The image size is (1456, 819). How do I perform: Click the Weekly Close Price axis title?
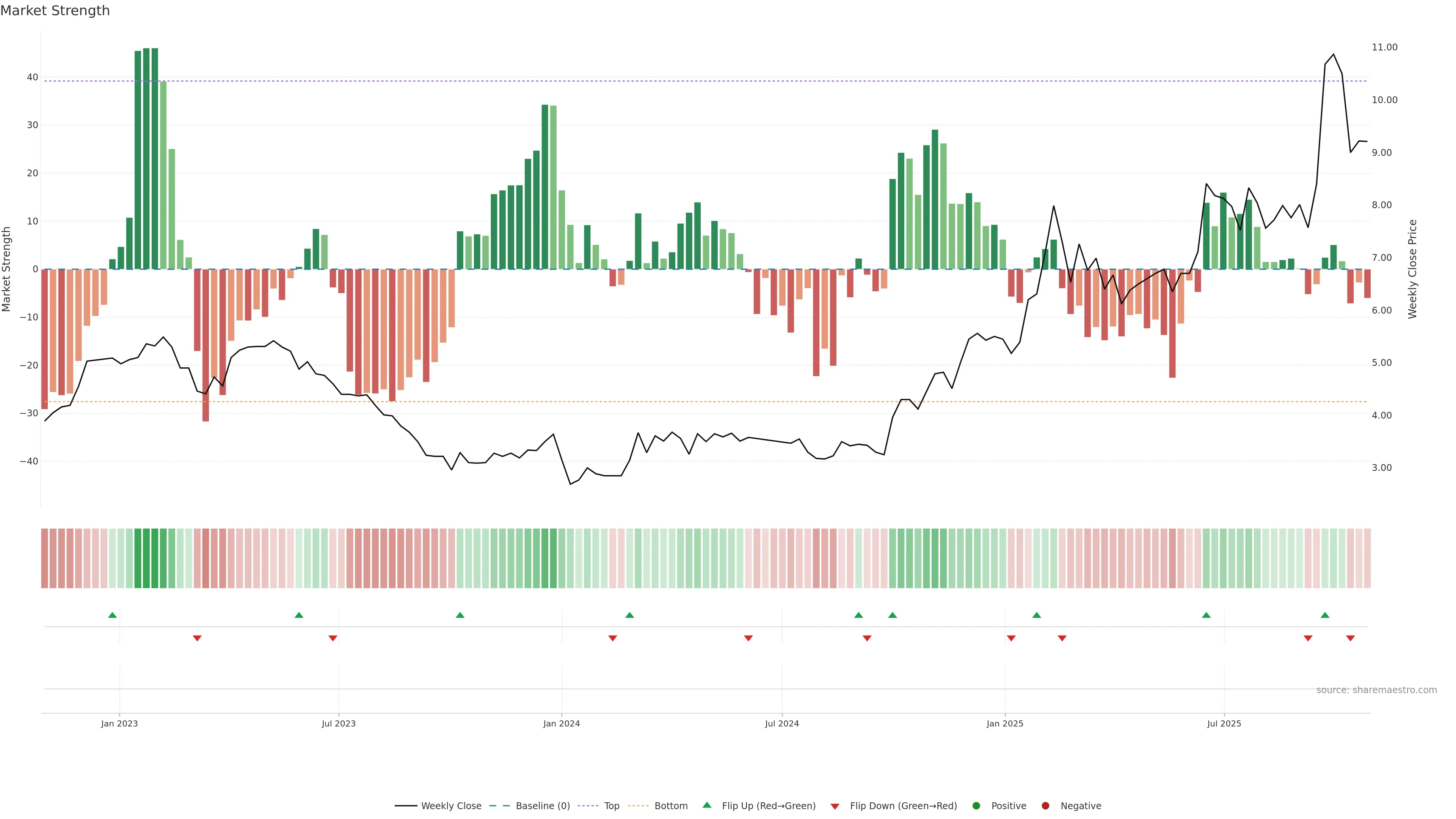pyautogui.click(x=1412, y=269)
